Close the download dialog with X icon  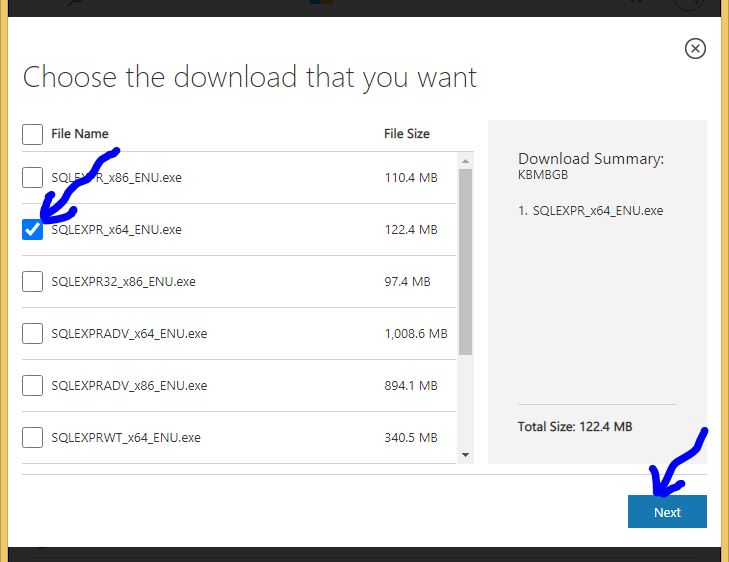pyautogui.click(x=695, y=48)
